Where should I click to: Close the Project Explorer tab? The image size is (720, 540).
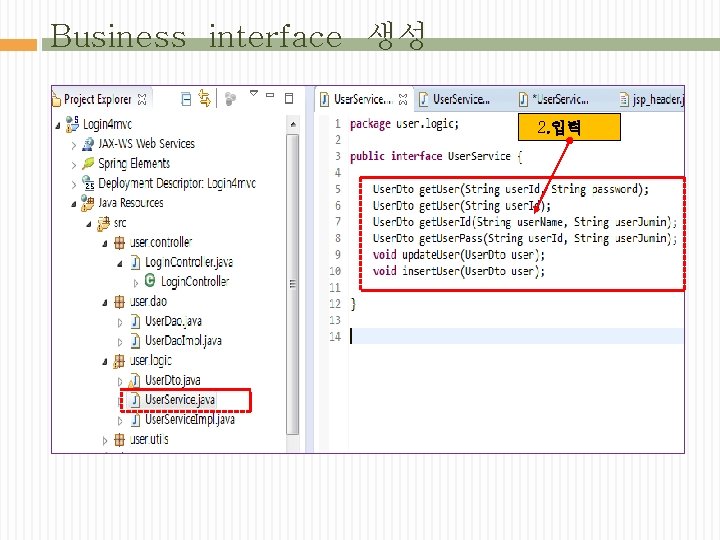(x=142, y=100)
